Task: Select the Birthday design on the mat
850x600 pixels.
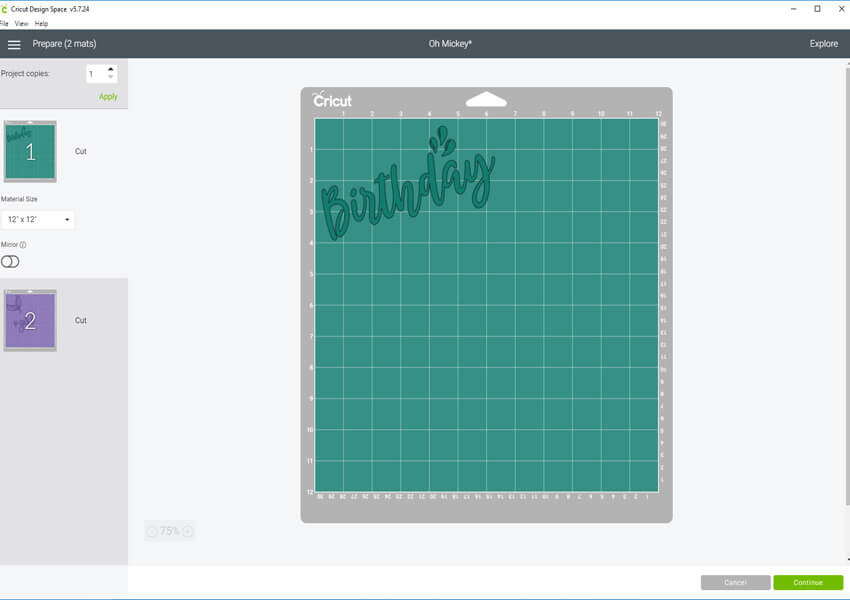Action: point(408,184)
